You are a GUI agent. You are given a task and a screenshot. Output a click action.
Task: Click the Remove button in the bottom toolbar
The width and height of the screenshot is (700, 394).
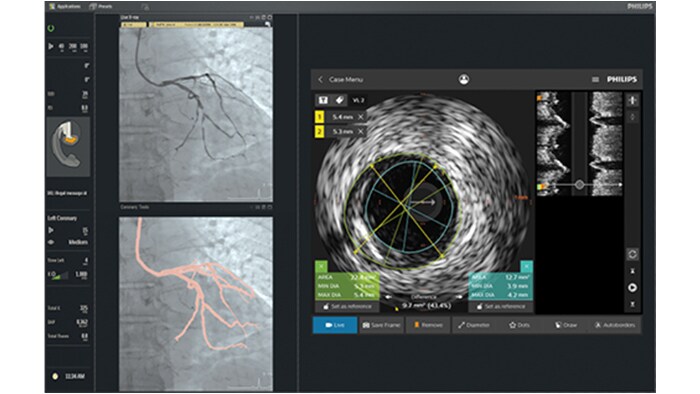click(x=428, y=325)
